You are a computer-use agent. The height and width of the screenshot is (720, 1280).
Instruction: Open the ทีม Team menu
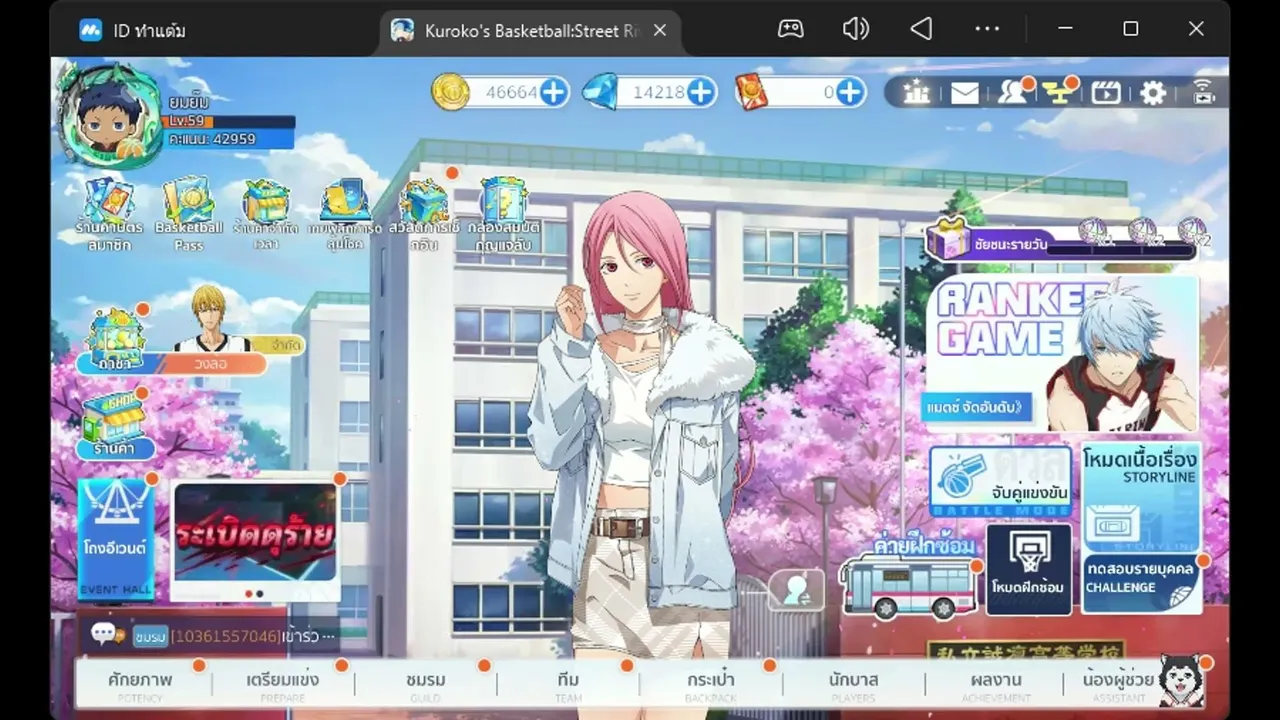coord(568,684)
